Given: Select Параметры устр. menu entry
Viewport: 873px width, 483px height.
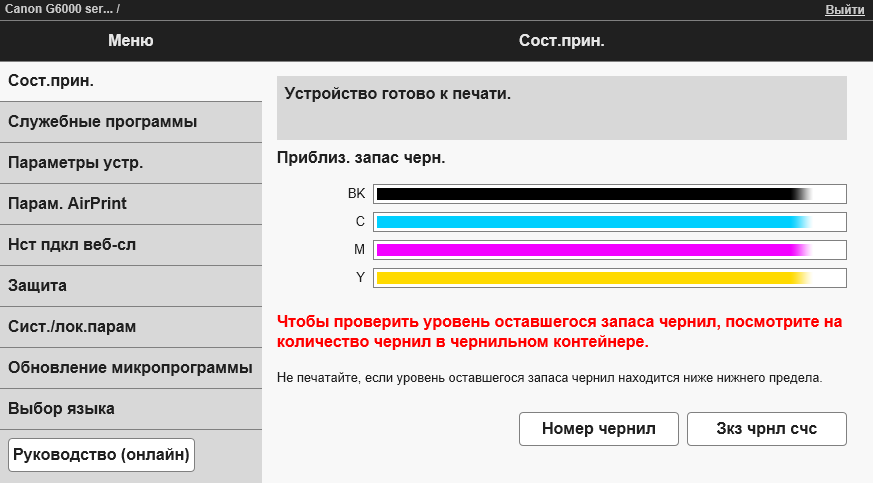Looking at the screenshot, I should [x=130, y=163].
